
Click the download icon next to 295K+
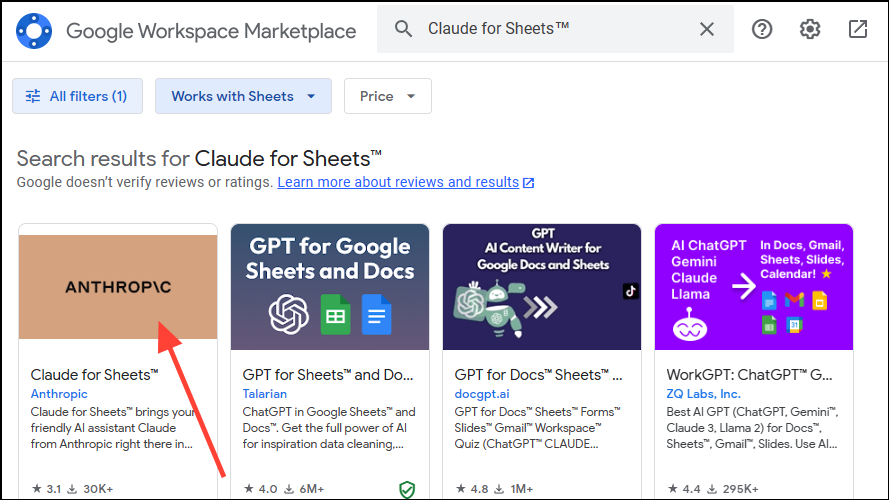click(x=712, y=489)
